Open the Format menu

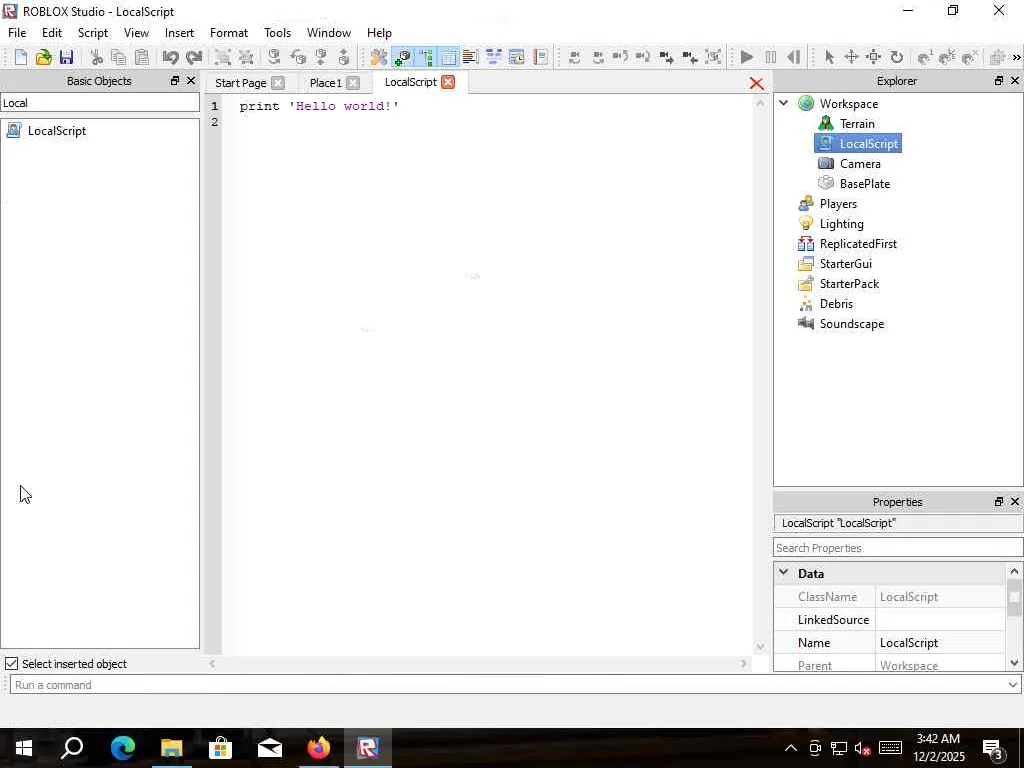[229, 33]
